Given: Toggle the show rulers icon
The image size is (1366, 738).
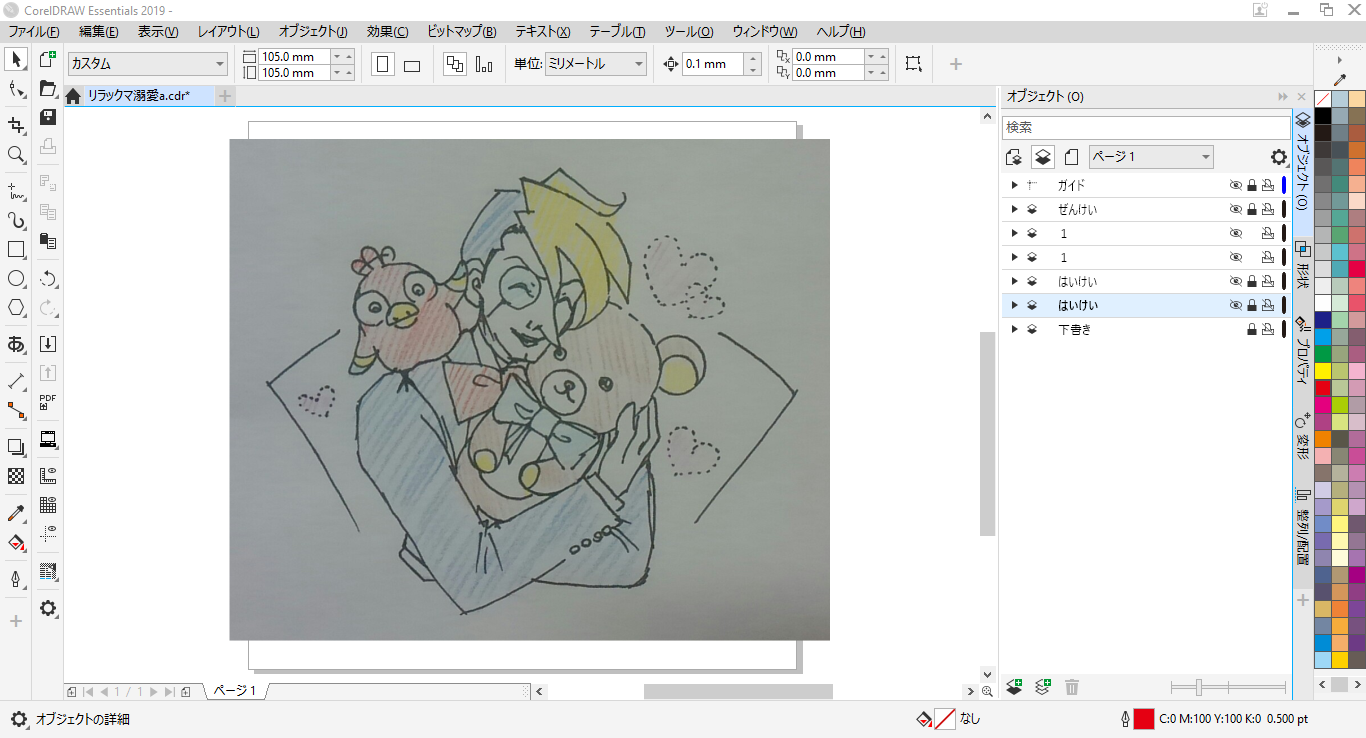Looking at the screenshot, I should [47, 476].
